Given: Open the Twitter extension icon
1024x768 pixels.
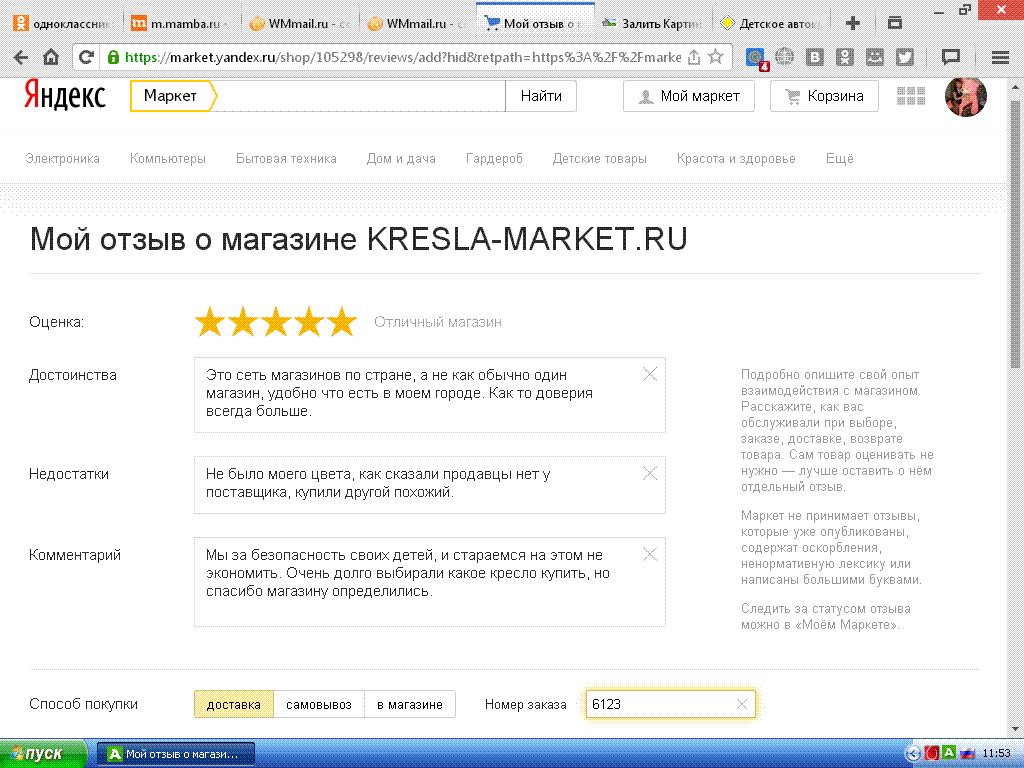Looking at the screenshot, I should [904, 57].
